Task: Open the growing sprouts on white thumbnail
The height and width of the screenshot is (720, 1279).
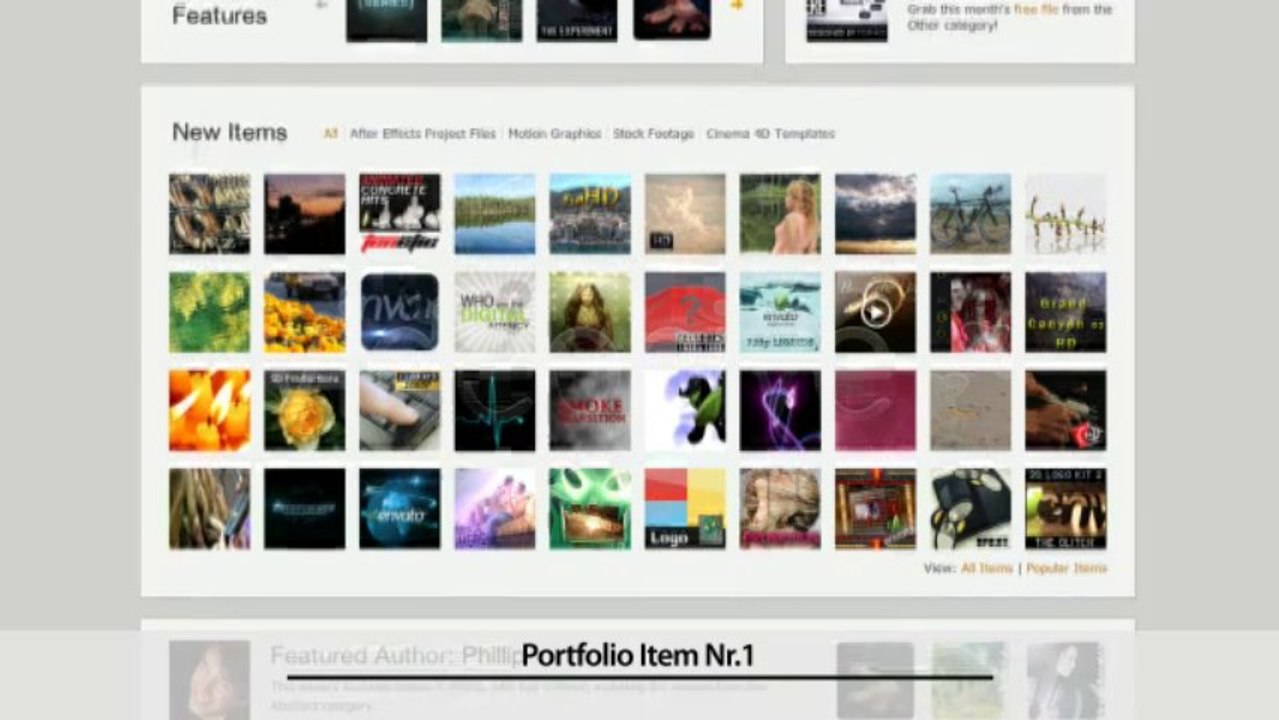Action: pyautogui.click(x=1066, y=214)
